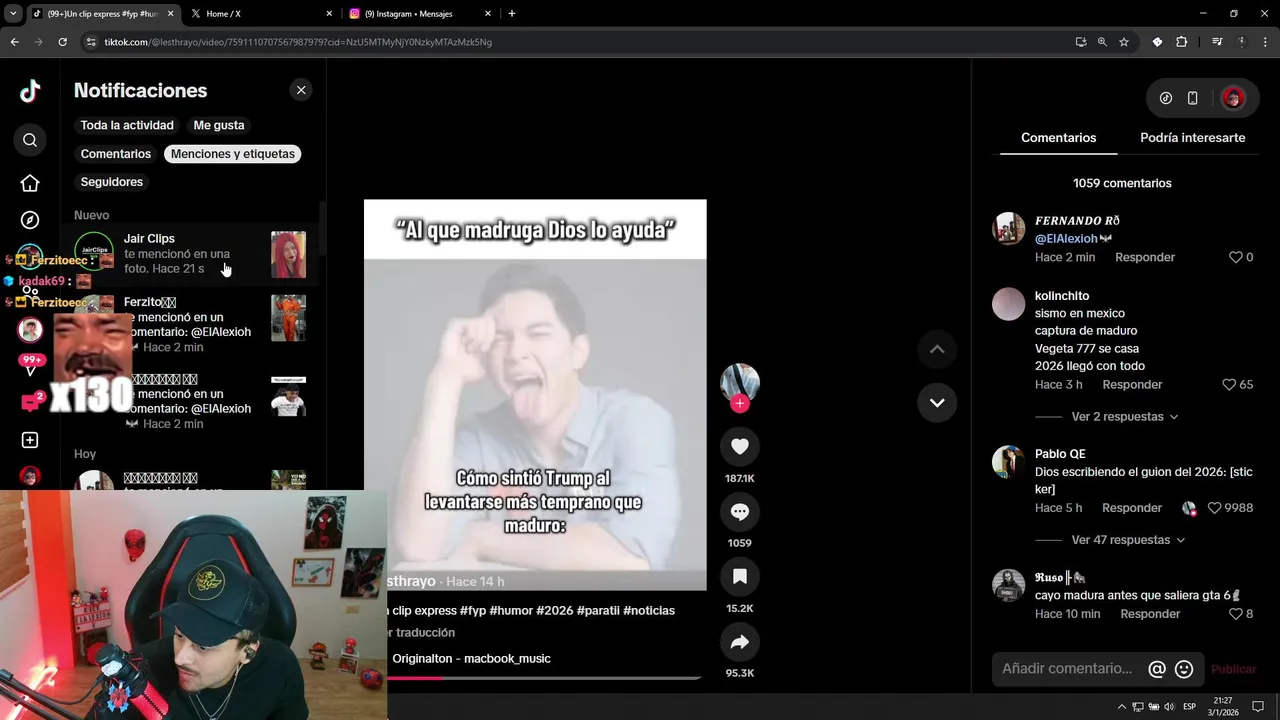Close the Notificaciones panel
Image resolution: width=1280 pixels, height=720 pixels.
[x=301, y=90]
